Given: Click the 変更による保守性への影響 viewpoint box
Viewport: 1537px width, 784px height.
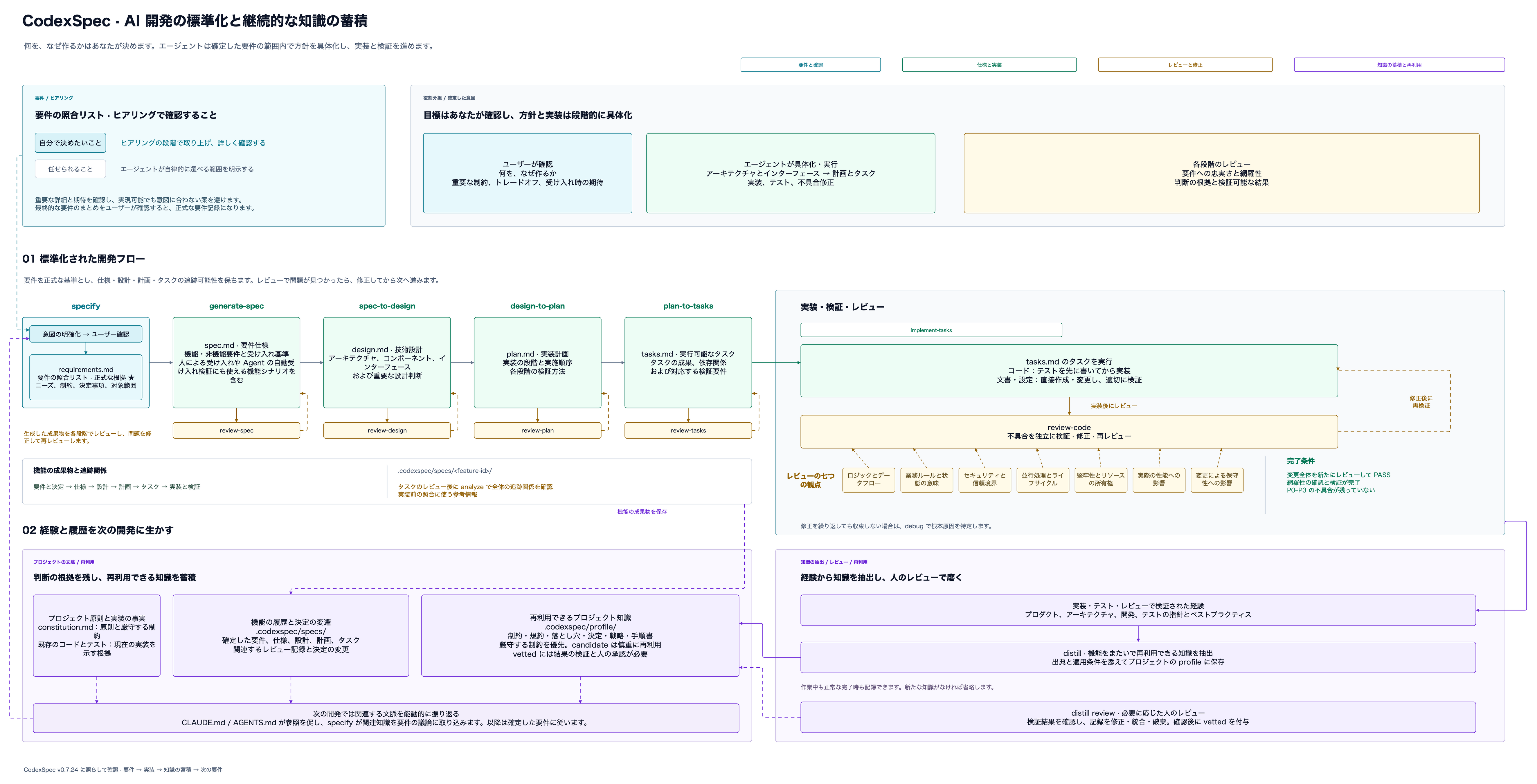Looking at the screenshot, I should (x=1216, y=480).
